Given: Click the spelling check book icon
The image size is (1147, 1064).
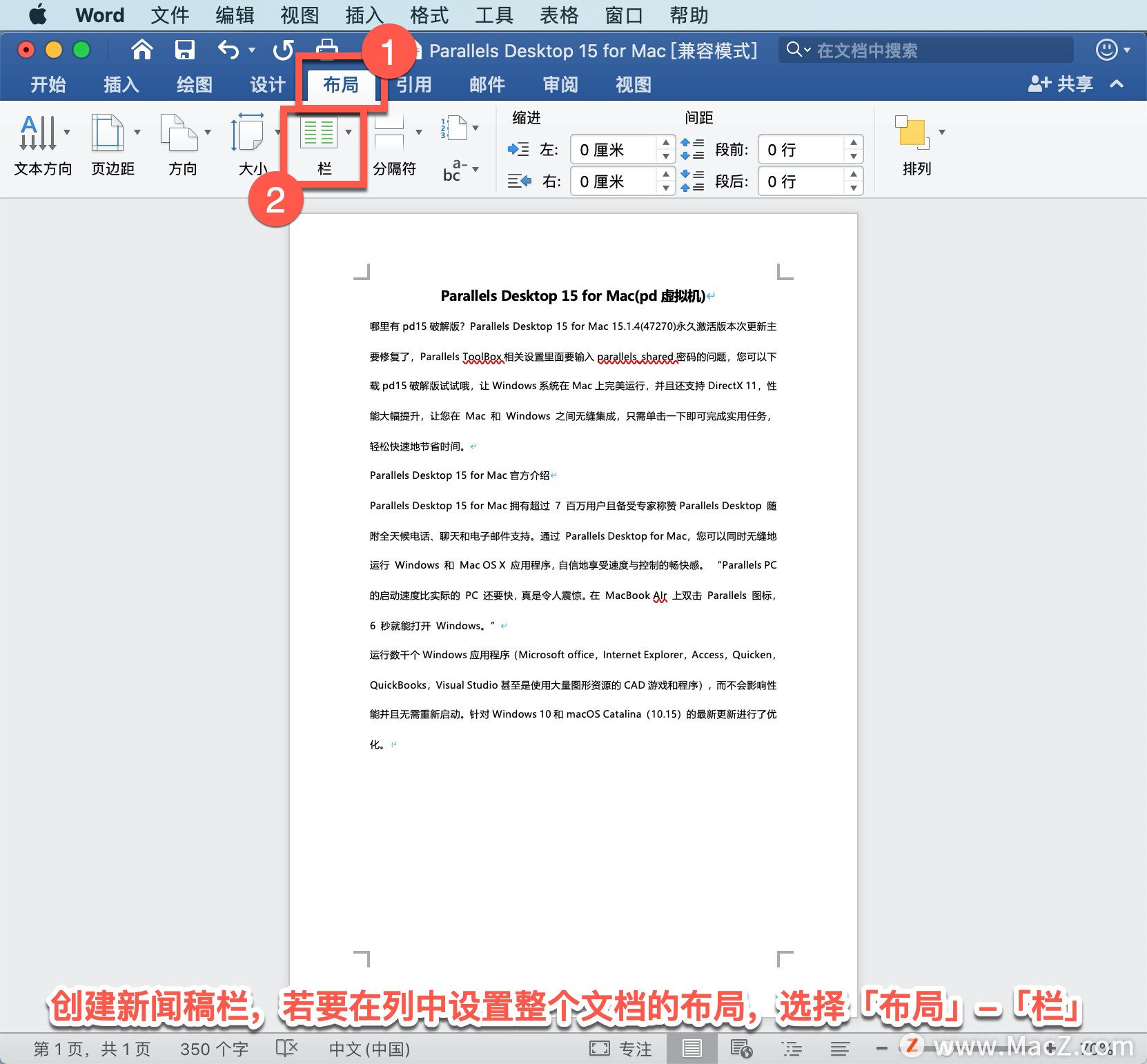Looking at the screenshot, I should [x=286, y=1049].
